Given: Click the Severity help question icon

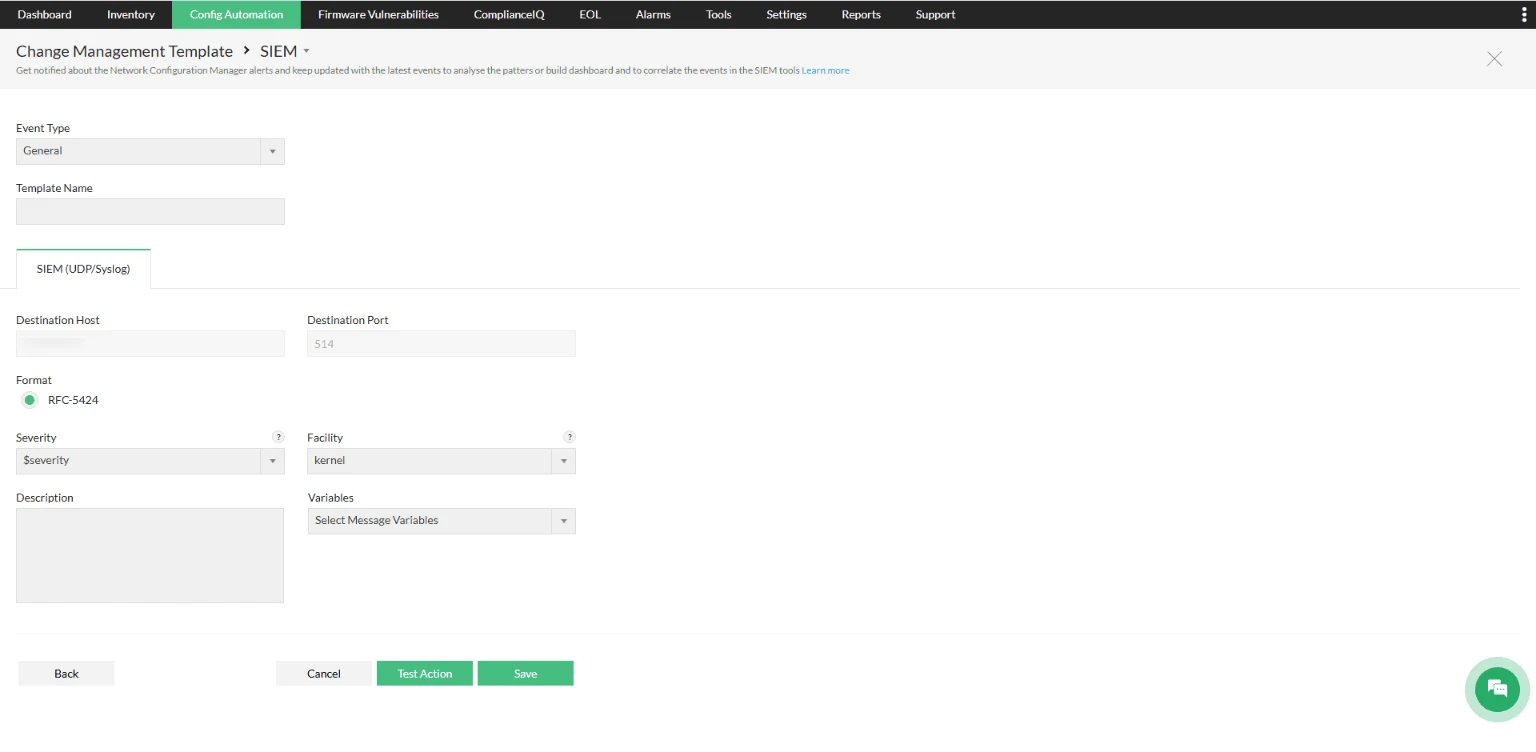Looking at the screenshot, I should pyautogui.click(x=278, y=437).
